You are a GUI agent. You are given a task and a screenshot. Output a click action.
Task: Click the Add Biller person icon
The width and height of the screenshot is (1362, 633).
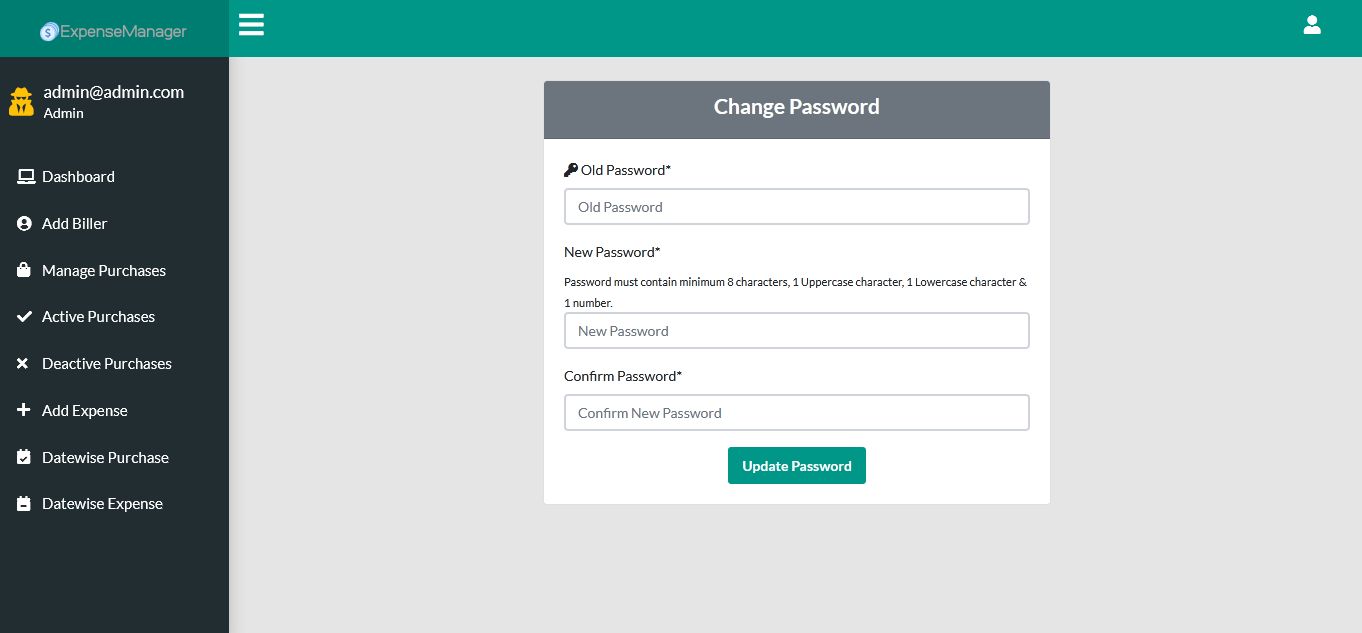(x=25, y=224)
